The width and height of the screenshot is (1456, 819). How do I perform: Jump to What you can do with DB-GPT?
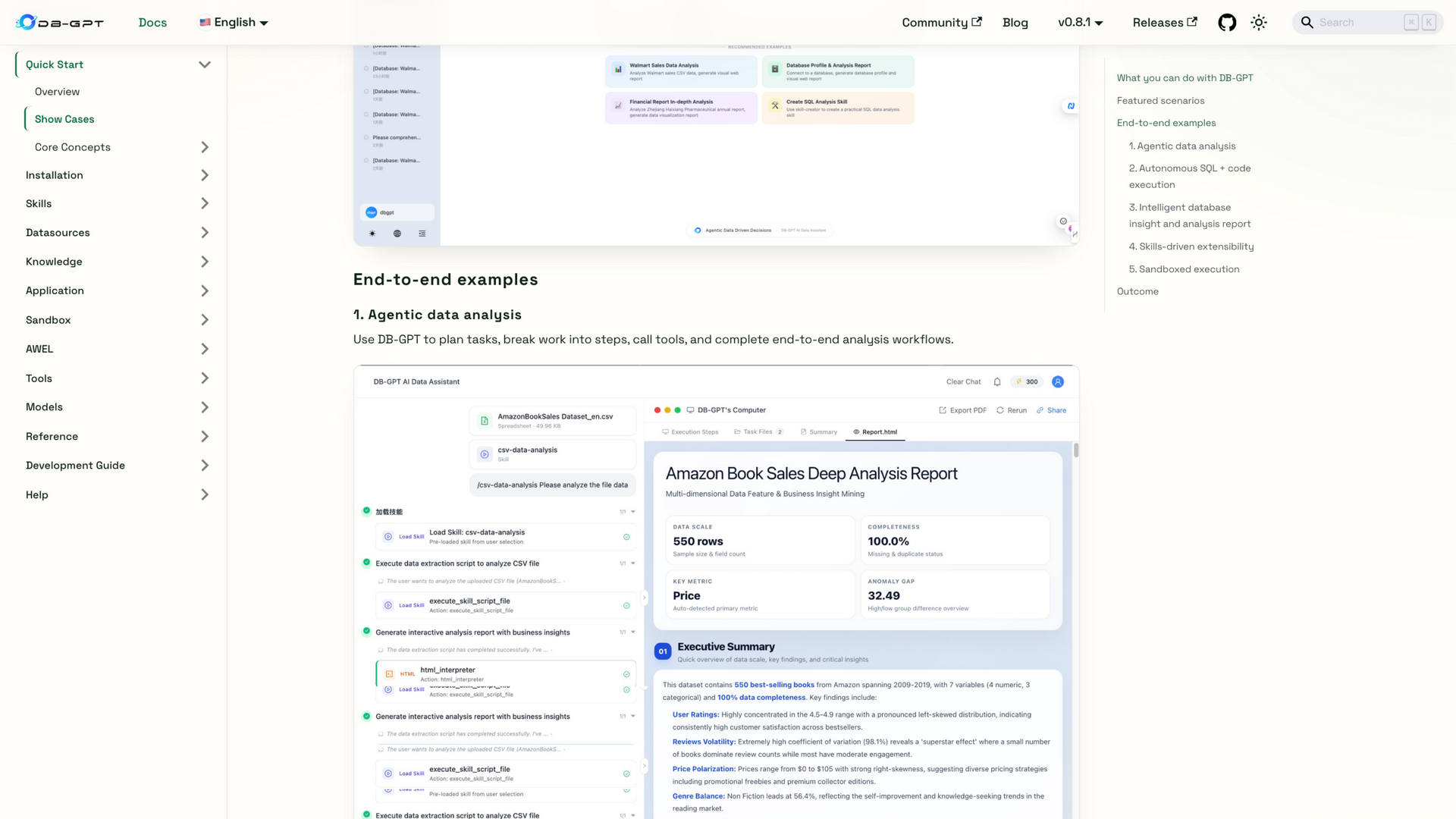[1185, 78]
